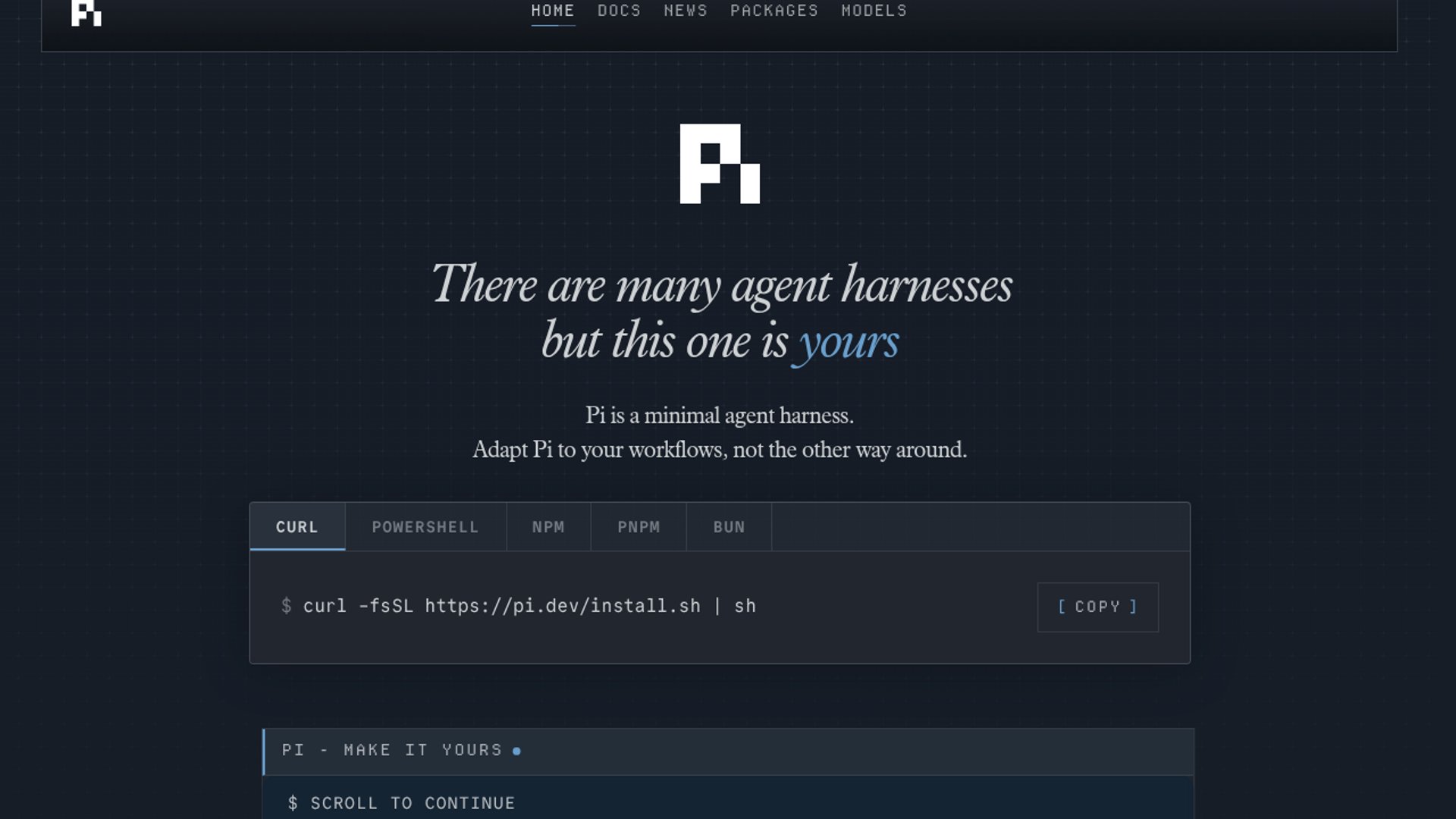
Task: Select the CURL install tab
Action: coord(297,527)
